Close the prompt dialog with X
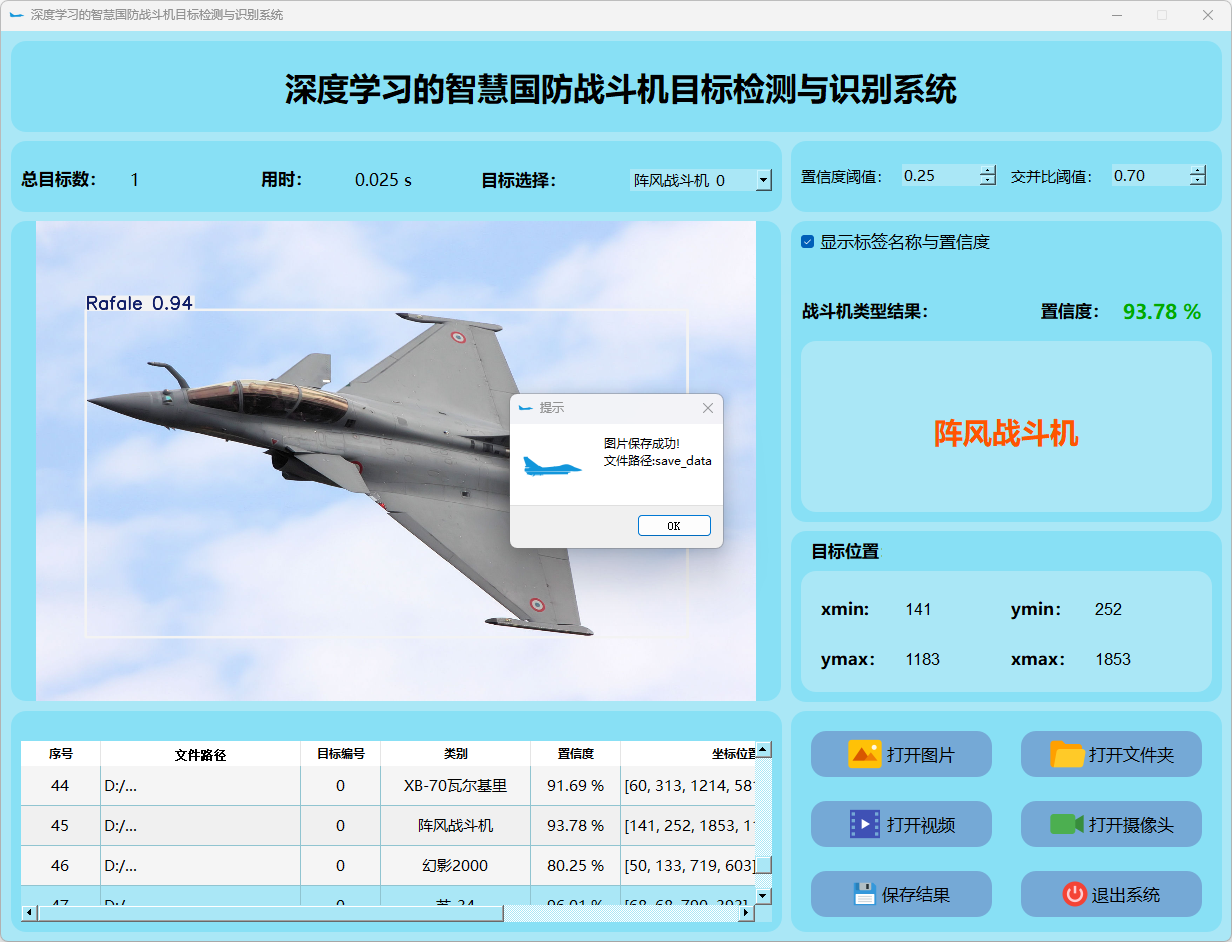 pyautogui.click(x=708, y=408)
